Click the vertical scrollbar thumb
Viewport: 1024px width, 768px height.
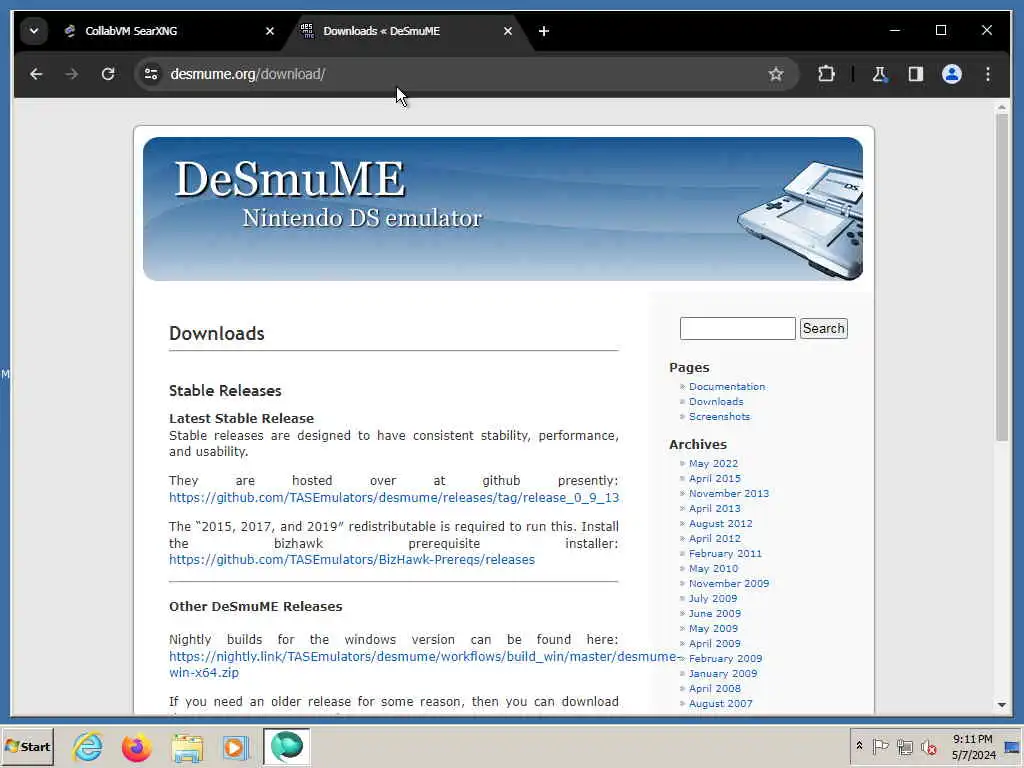[1002, 278]
